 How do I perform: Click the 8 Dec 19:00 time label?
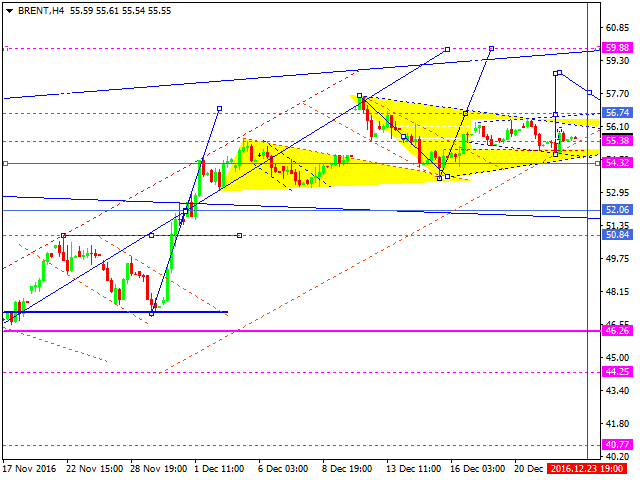(347, 469)
